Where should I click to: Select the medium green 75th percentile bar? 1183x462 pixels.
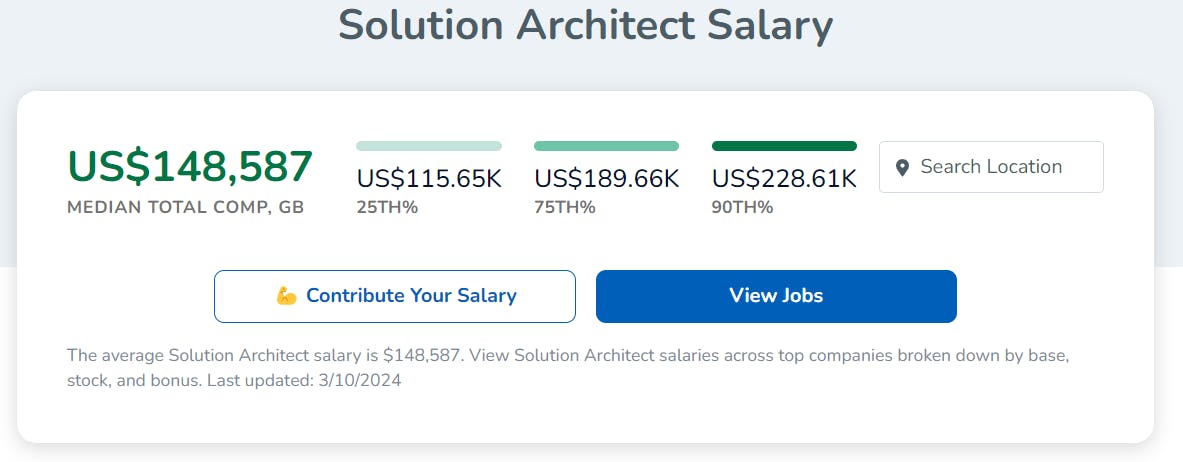607,146
